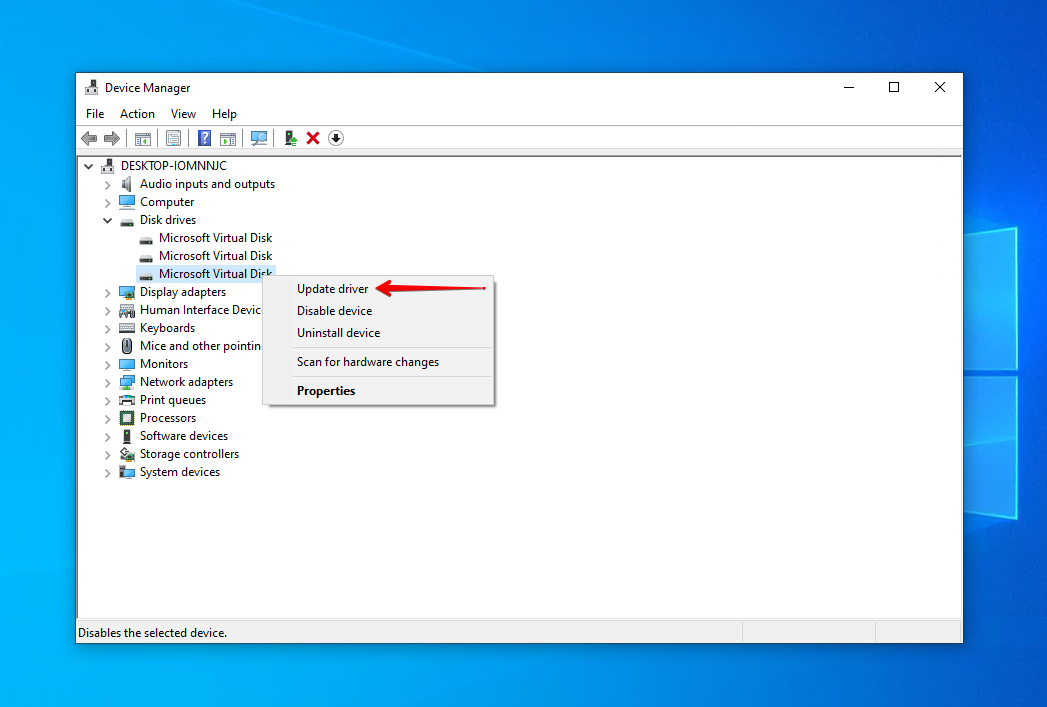Click the Monitors category icon
Viewport: 1047px width, 707px height.
[x=127, y=364]
